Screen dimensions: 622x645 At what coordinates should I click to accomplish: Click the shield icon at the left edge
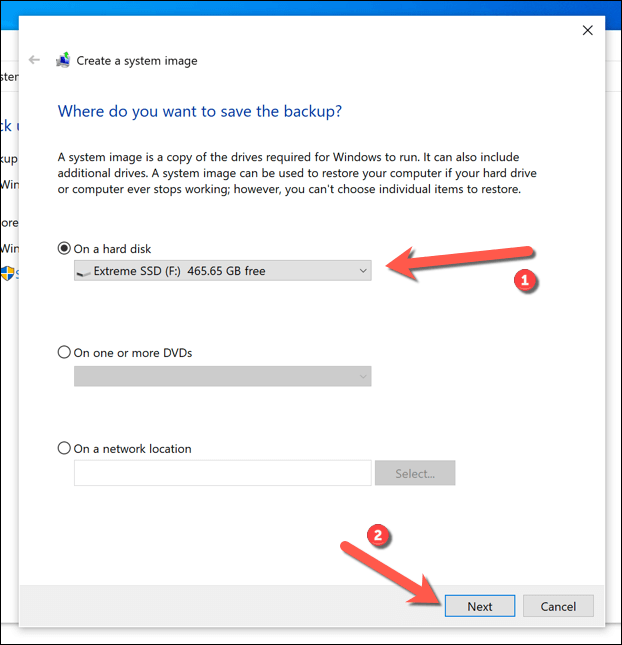click(7, 273)
